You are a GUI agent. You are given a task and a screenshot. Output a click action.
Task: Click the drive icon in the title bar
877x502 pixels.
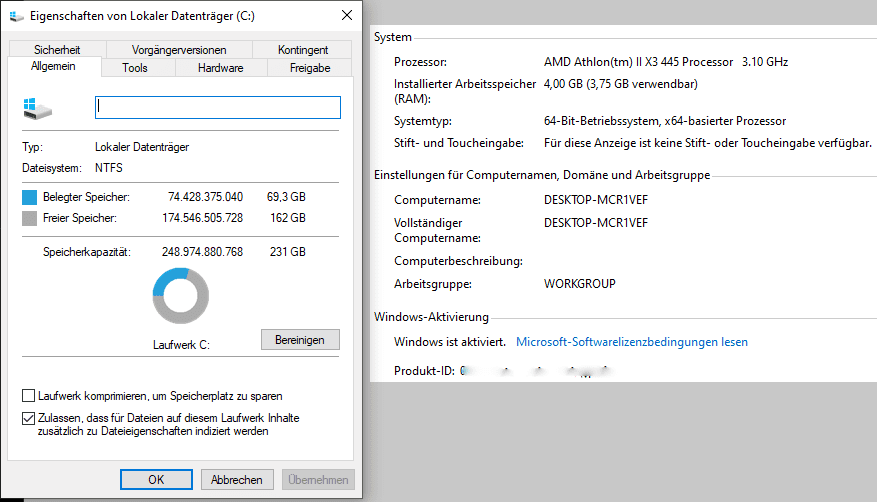[17, 16]
